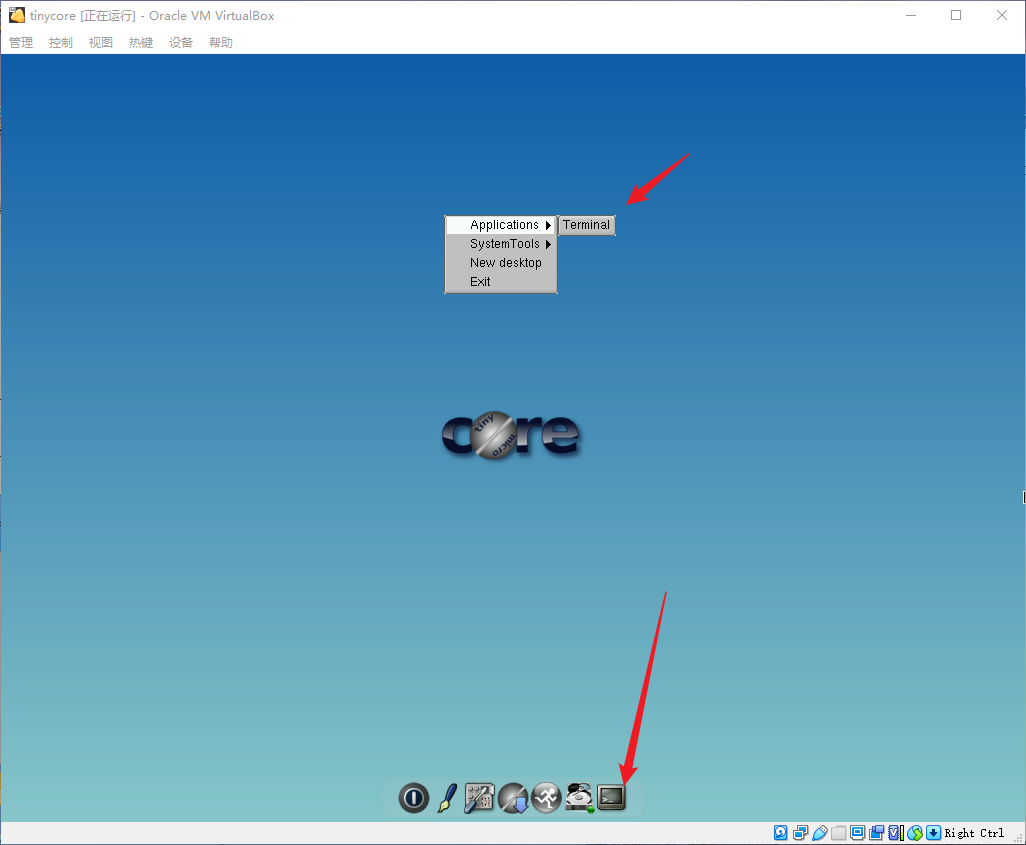
Task: Open the 热键 menu
Action: pos(141,43)
